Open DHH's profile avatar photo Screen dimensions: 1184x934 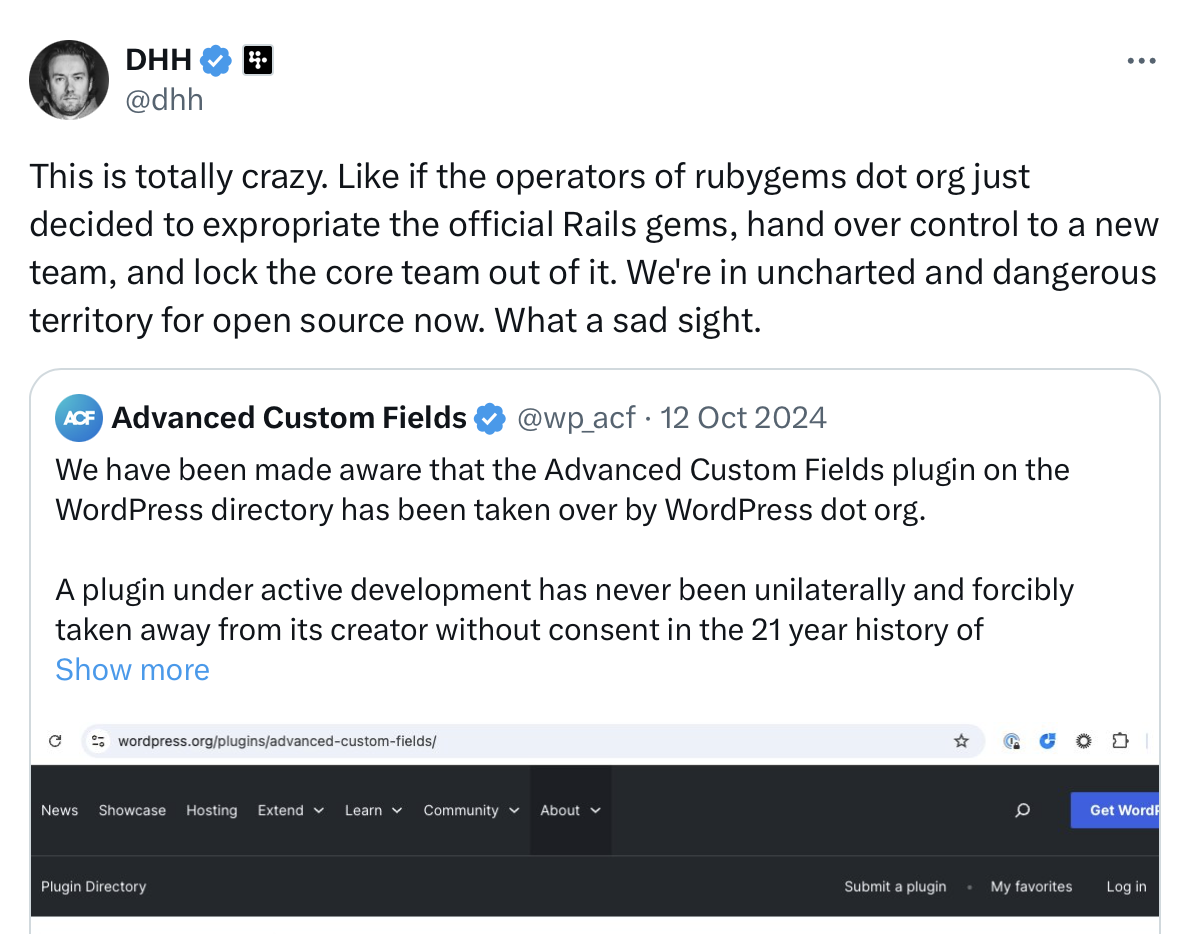point(69,80)
